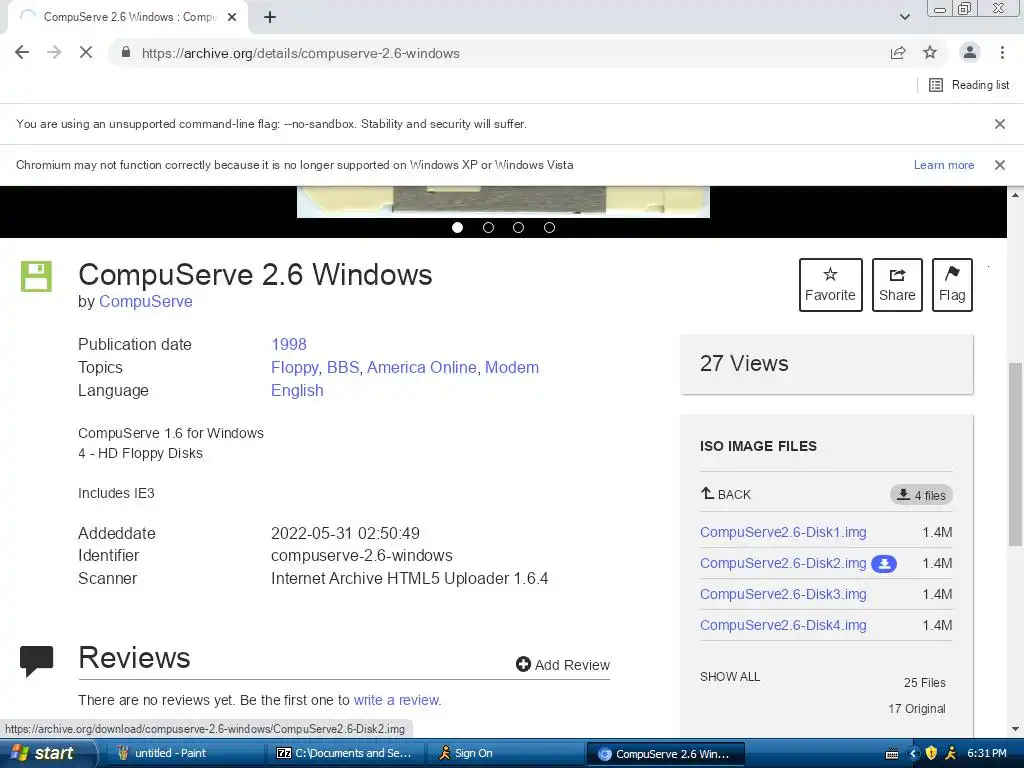Screen dimensions: 1024x768
Task: Open the CompuServe creator link
Action: [x=146, y=302]
